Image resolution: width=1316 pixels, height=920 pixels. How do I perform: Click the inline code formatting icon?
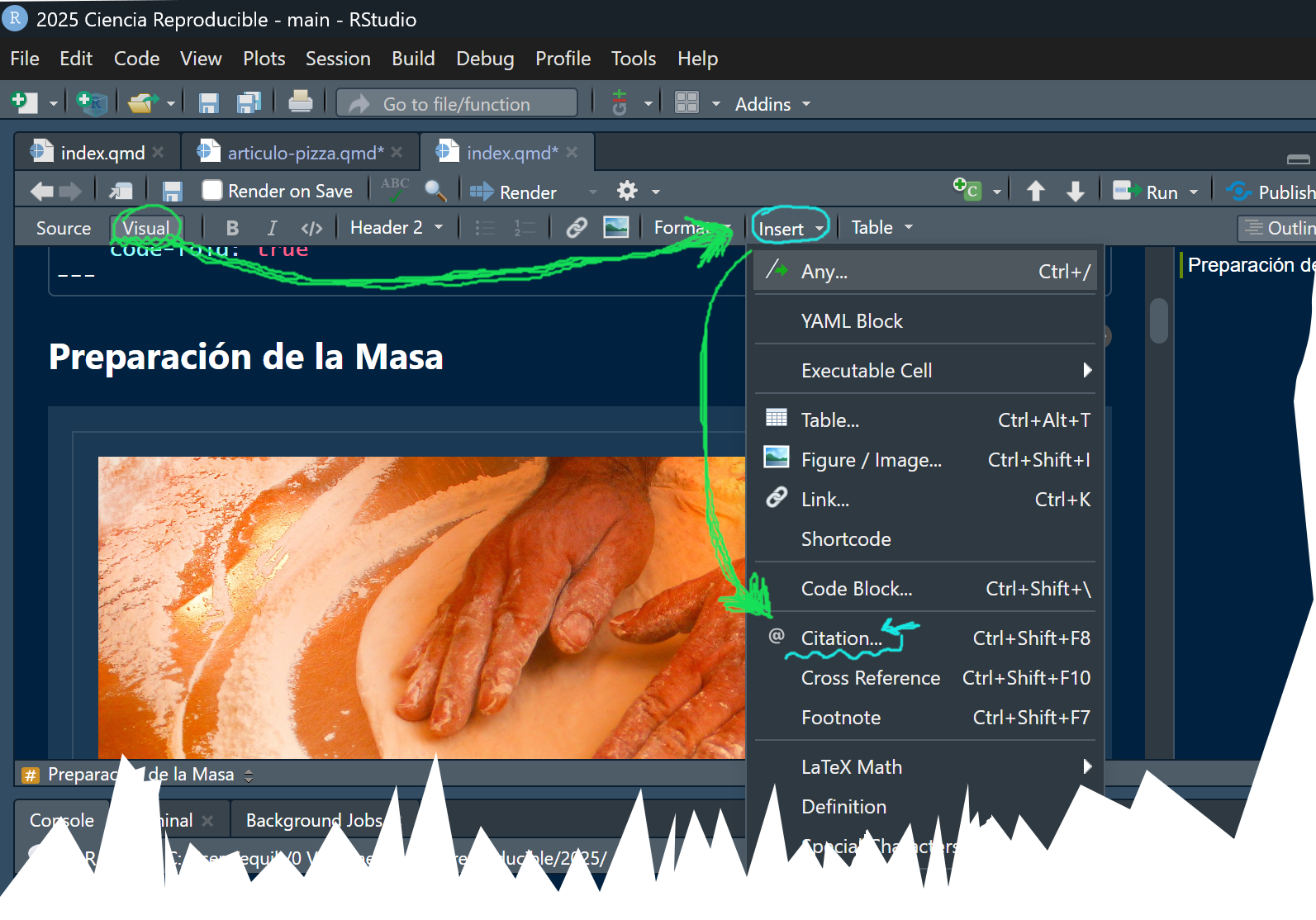[311, 228]
